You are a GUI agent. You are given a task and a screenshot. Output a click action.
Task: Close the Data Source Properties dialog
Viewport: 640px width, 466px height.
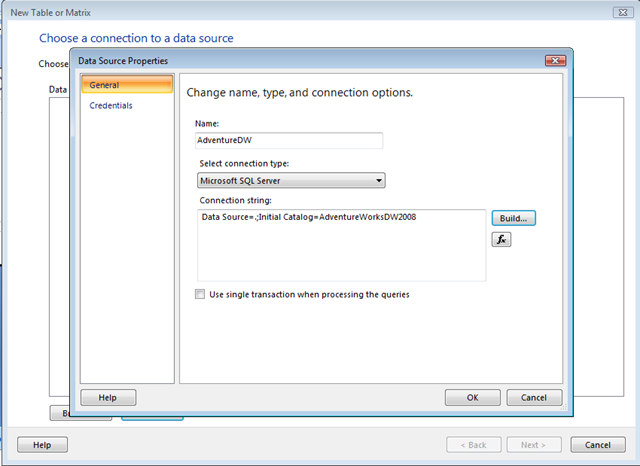tap(555, 60)
